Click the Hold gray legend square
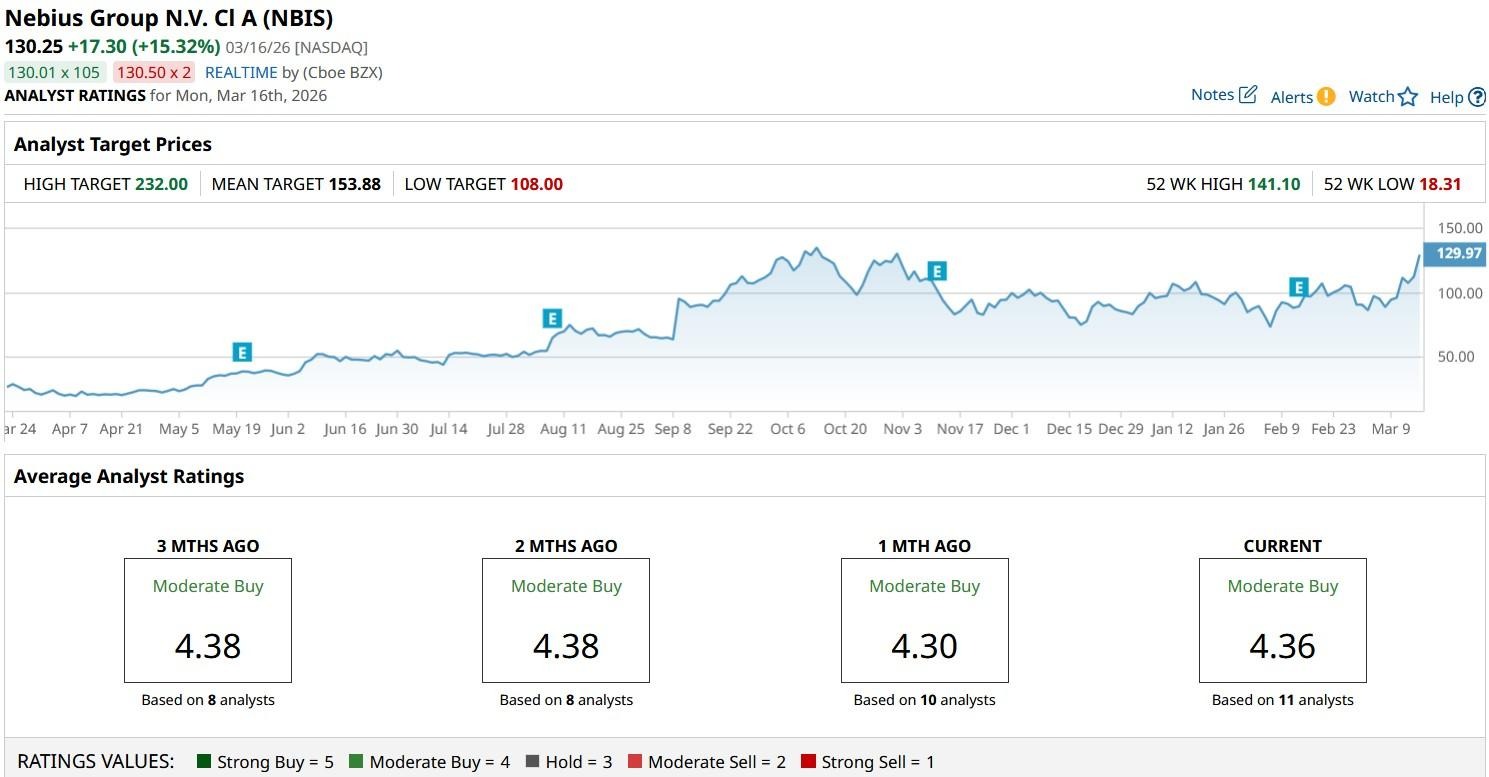The height and width of the screenshot is (777, 1489). pyautogui.click(x=532, y=762)
